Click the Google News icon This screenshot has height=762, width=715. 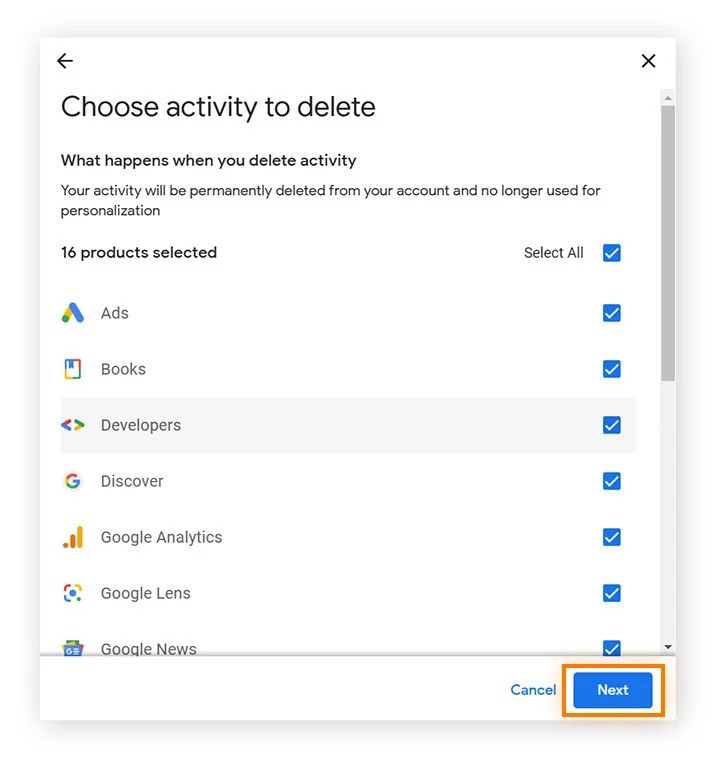pos(72,648)
